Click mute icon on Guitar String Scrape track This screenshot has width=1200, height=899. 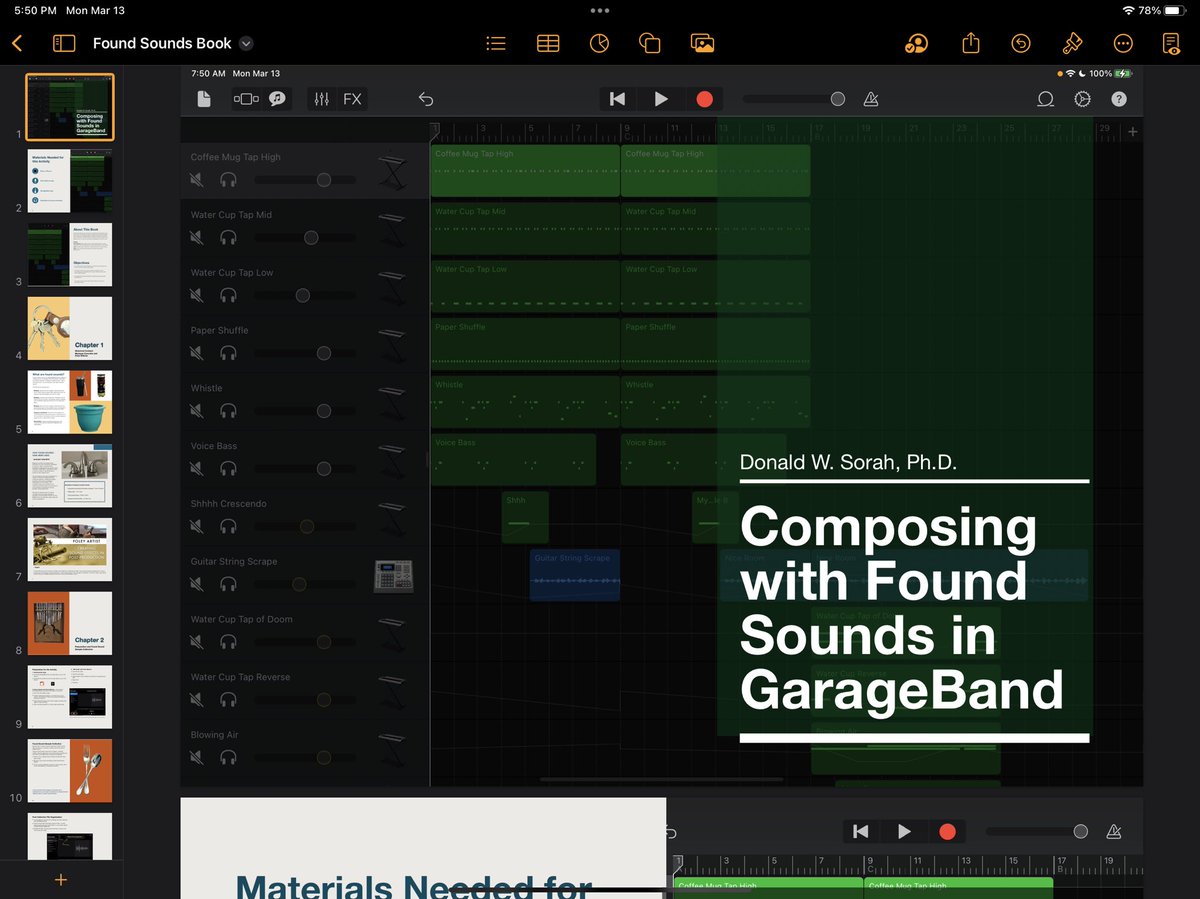198,584
